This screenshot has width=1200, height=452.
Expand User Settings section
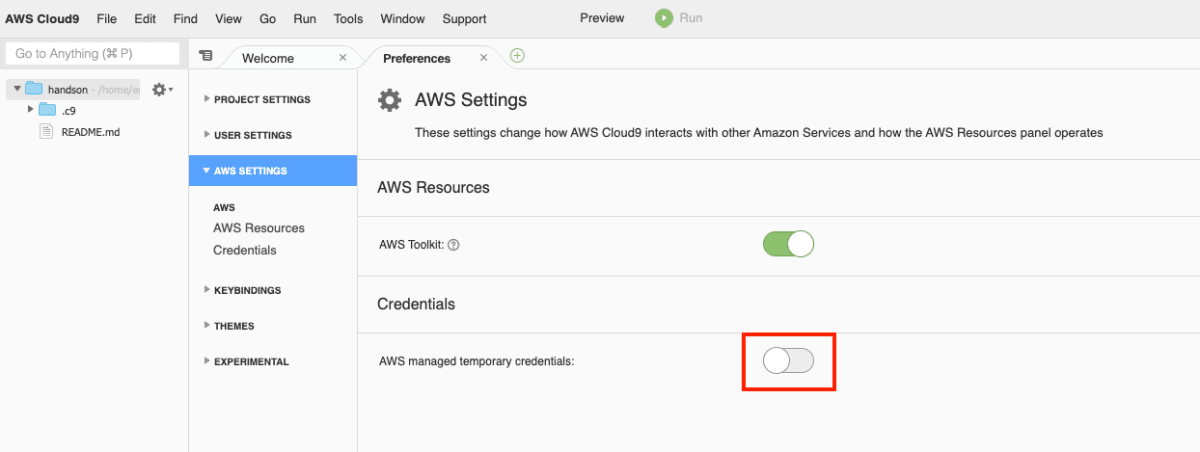pyautogui.click(x=248, y=135)
